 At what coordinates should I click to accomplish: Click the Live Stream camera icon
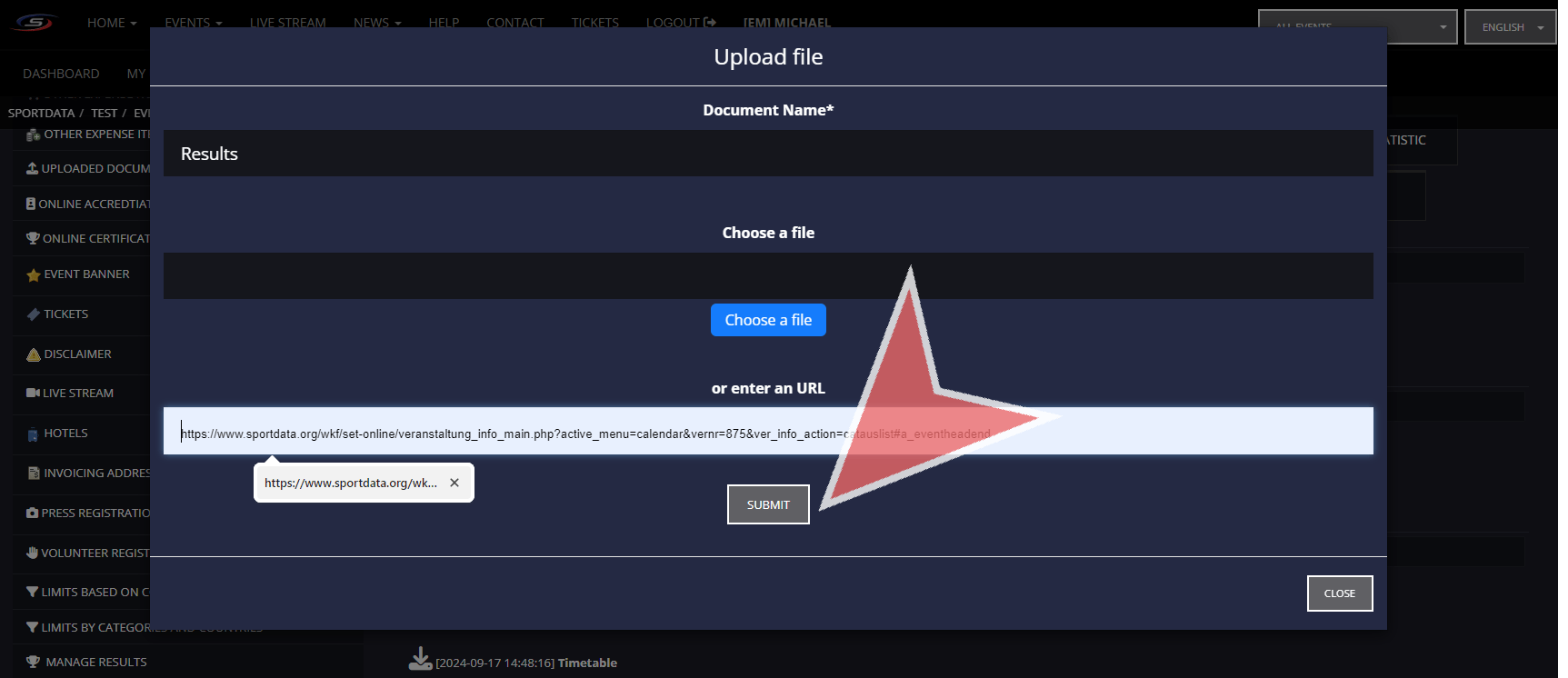click(x=33, y=394)
